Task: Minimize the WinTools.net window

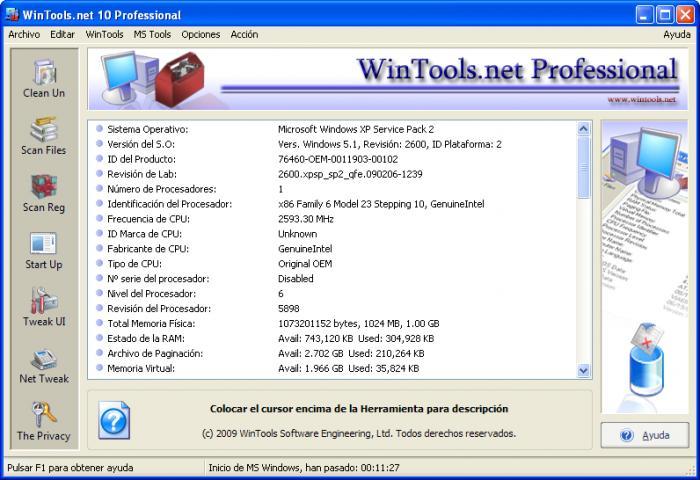Action: [x=644, y=15]
